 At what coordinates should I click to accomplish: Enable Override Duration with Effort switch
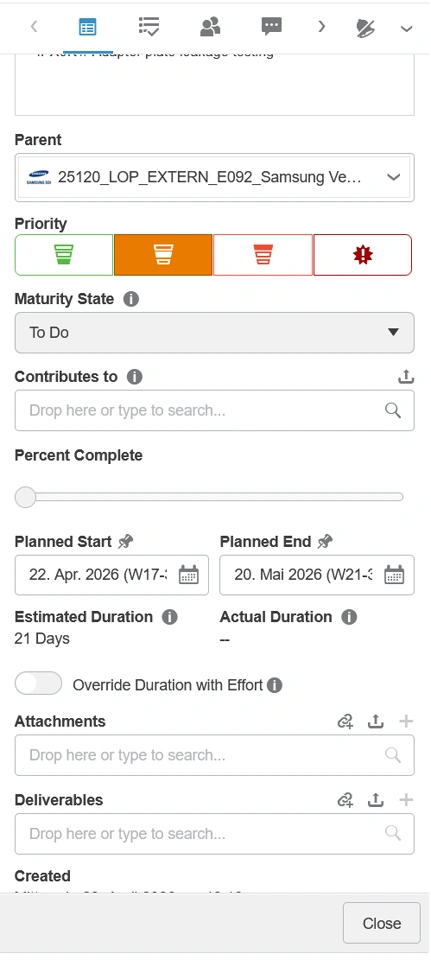pyautogui.click(x=39, y=683)
